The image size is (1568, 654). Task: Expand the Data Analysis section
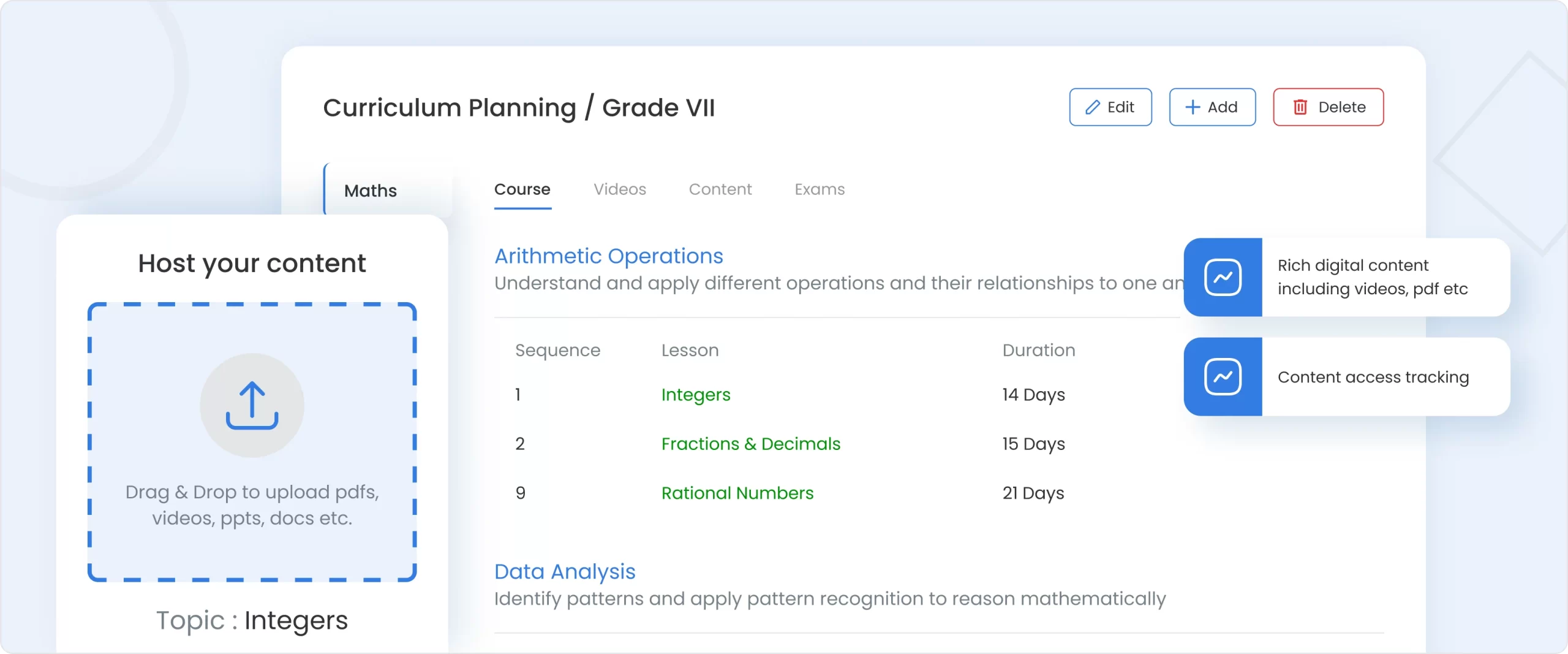point(564,571)
